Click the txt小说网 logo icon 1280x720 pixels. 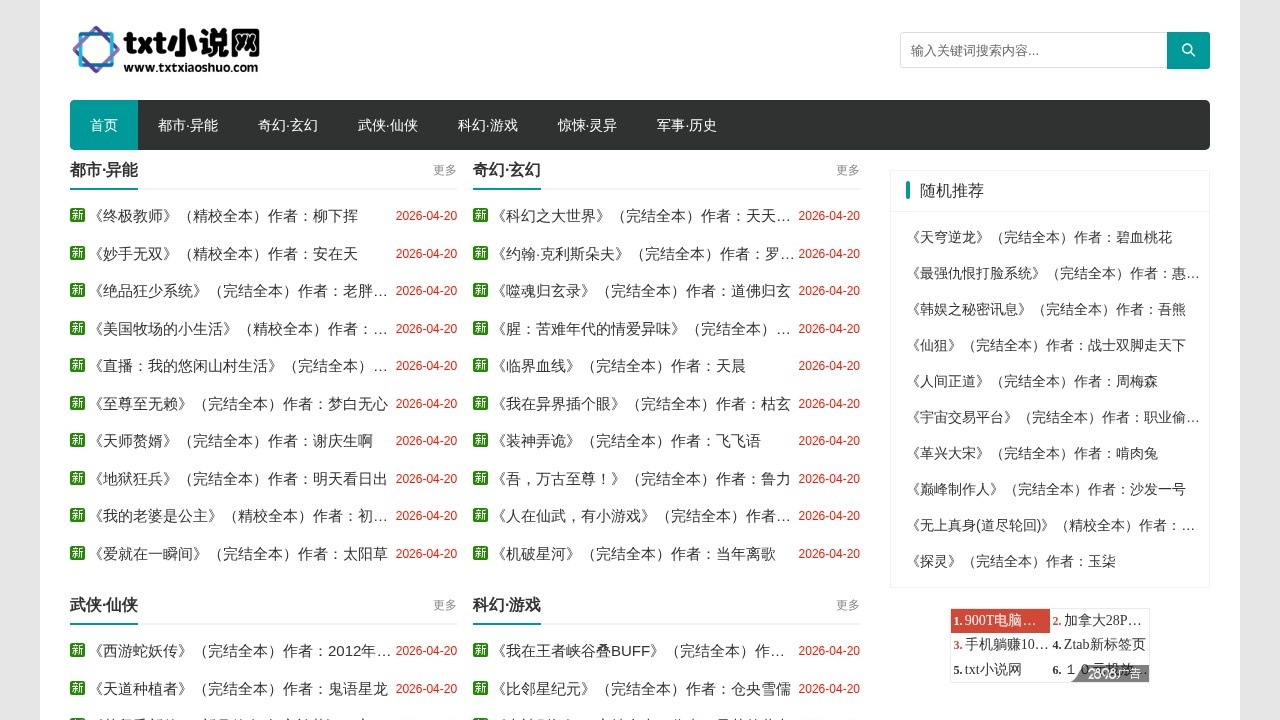pos(96,50)
